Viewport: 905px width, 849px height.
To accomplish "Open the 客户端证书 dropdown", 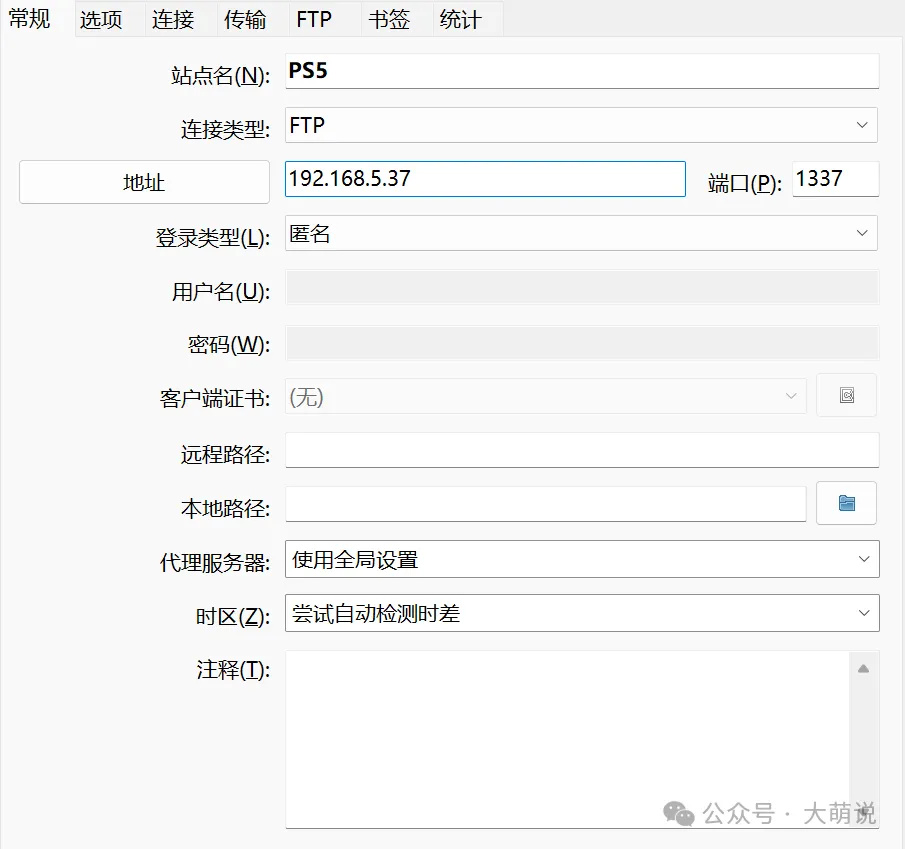I will coord(545,396).
